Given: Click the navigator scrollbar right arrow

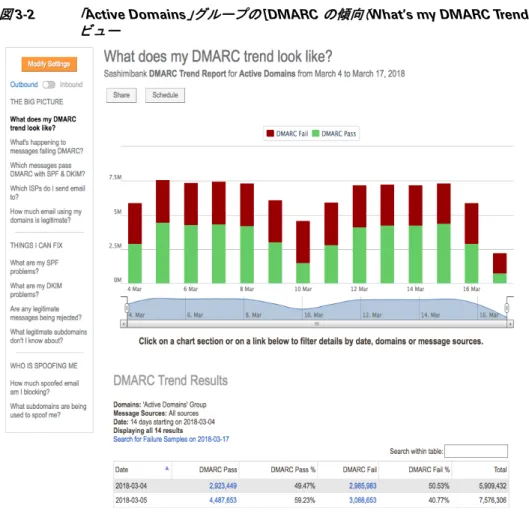Looking at the screenshot, I should click(x=510, y=324).
